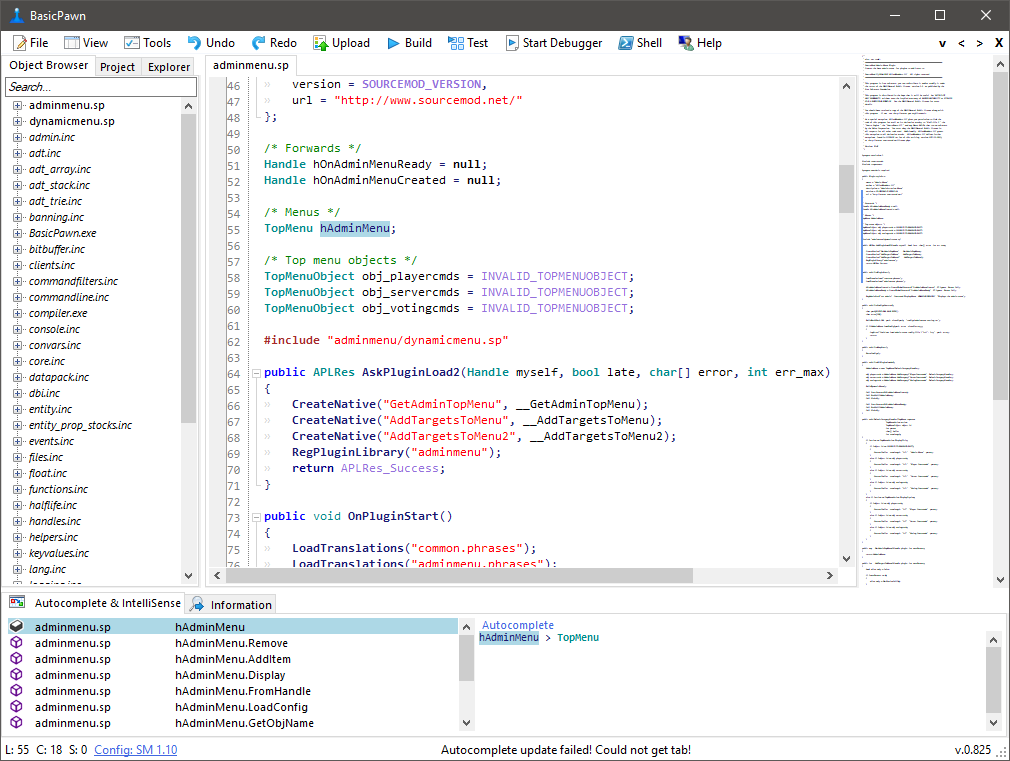This screenshot has width=1010, height=761.
Task: Collapse the OnPluginStart code fold on line 73
Action: click(x=256, y=517)
